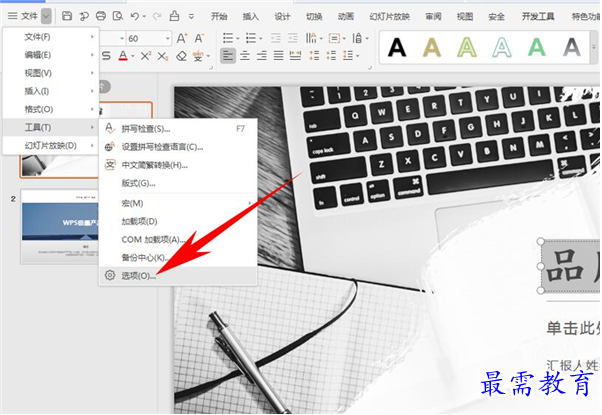
Task: Expand the customize quick access toolbar arrow
Action: point(191,16)
